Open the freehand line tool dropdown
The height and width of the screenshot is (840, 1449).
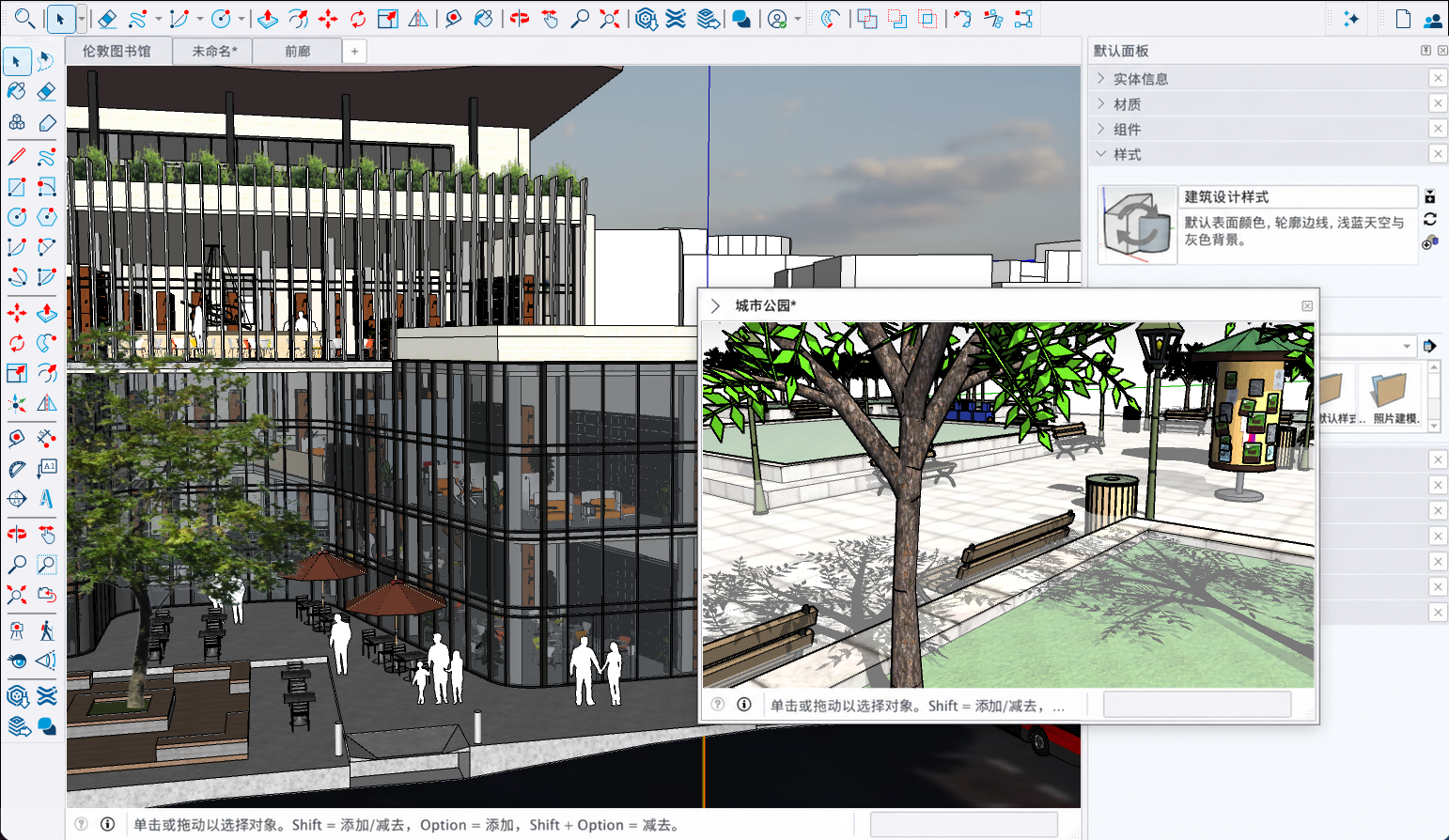(158, 19)
